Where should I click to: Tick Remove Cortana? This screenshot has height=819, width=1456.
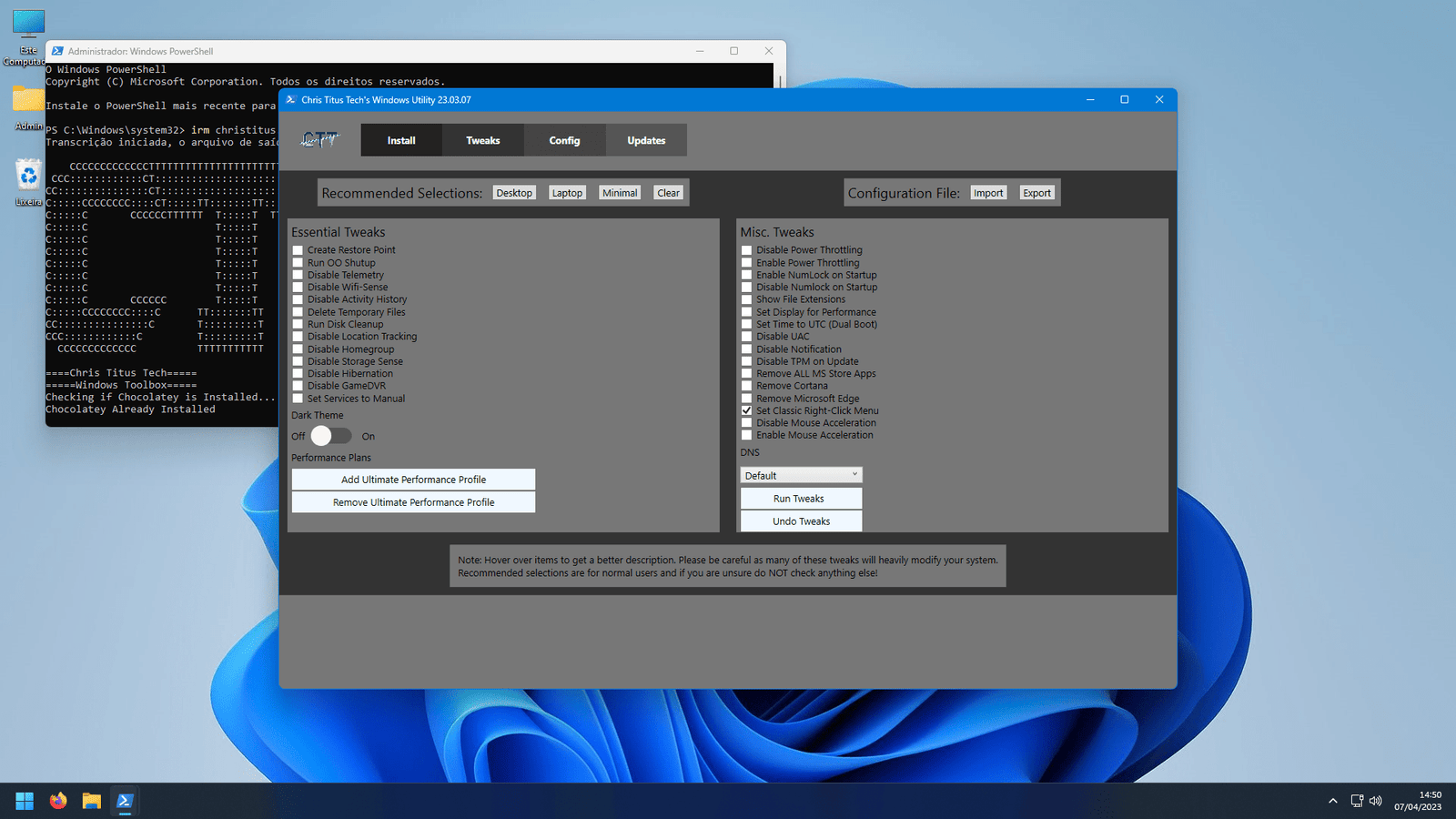tap(747, 386)
